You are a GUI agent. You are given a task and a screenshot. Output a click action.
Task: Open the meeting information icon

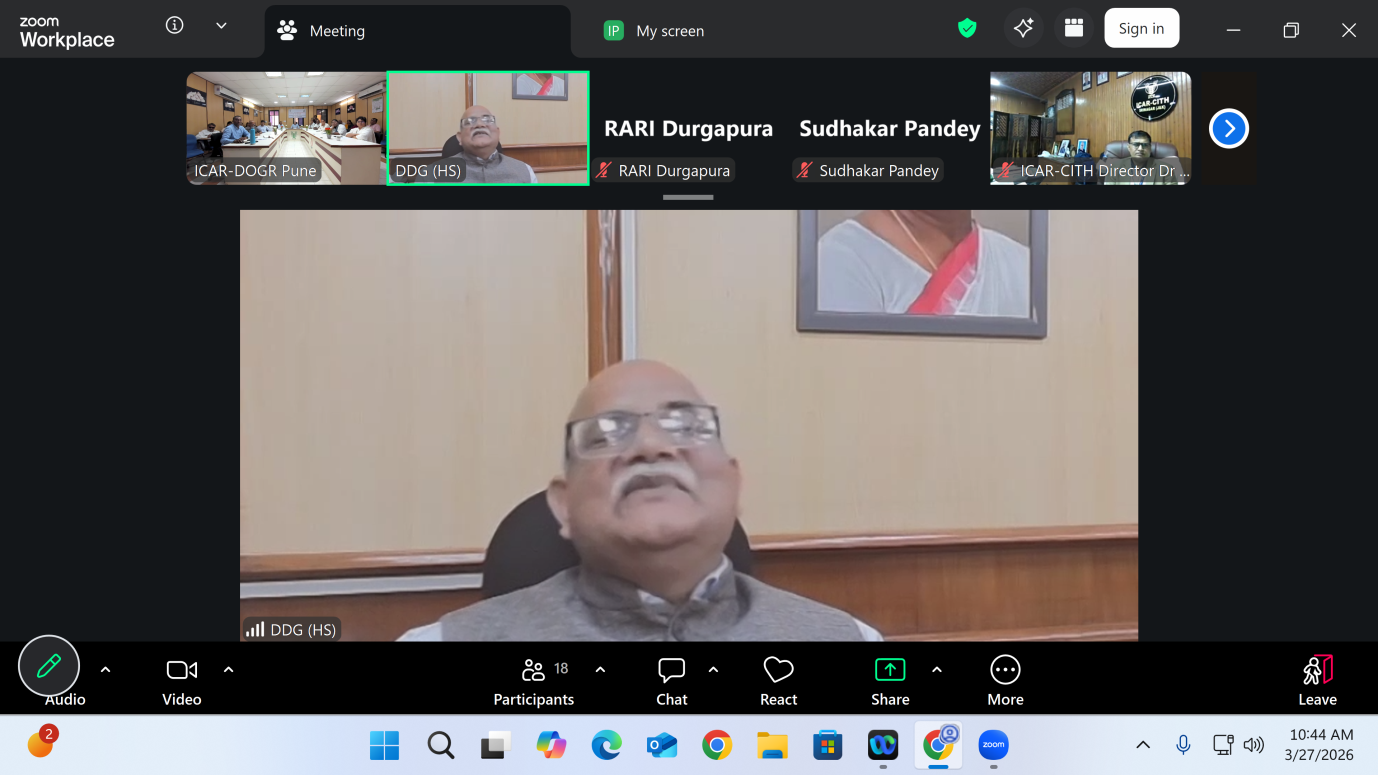pyautogui.click(x=175, y=26)
